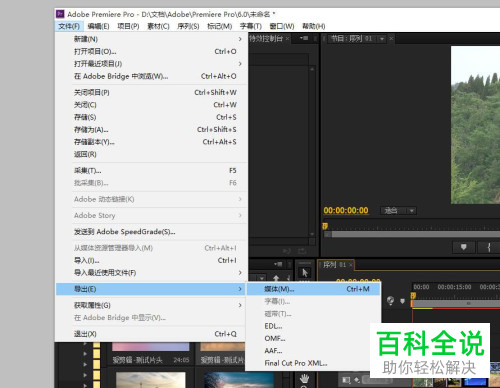
Task: Open the 编辑(E) menu
Action: [98, 26]
